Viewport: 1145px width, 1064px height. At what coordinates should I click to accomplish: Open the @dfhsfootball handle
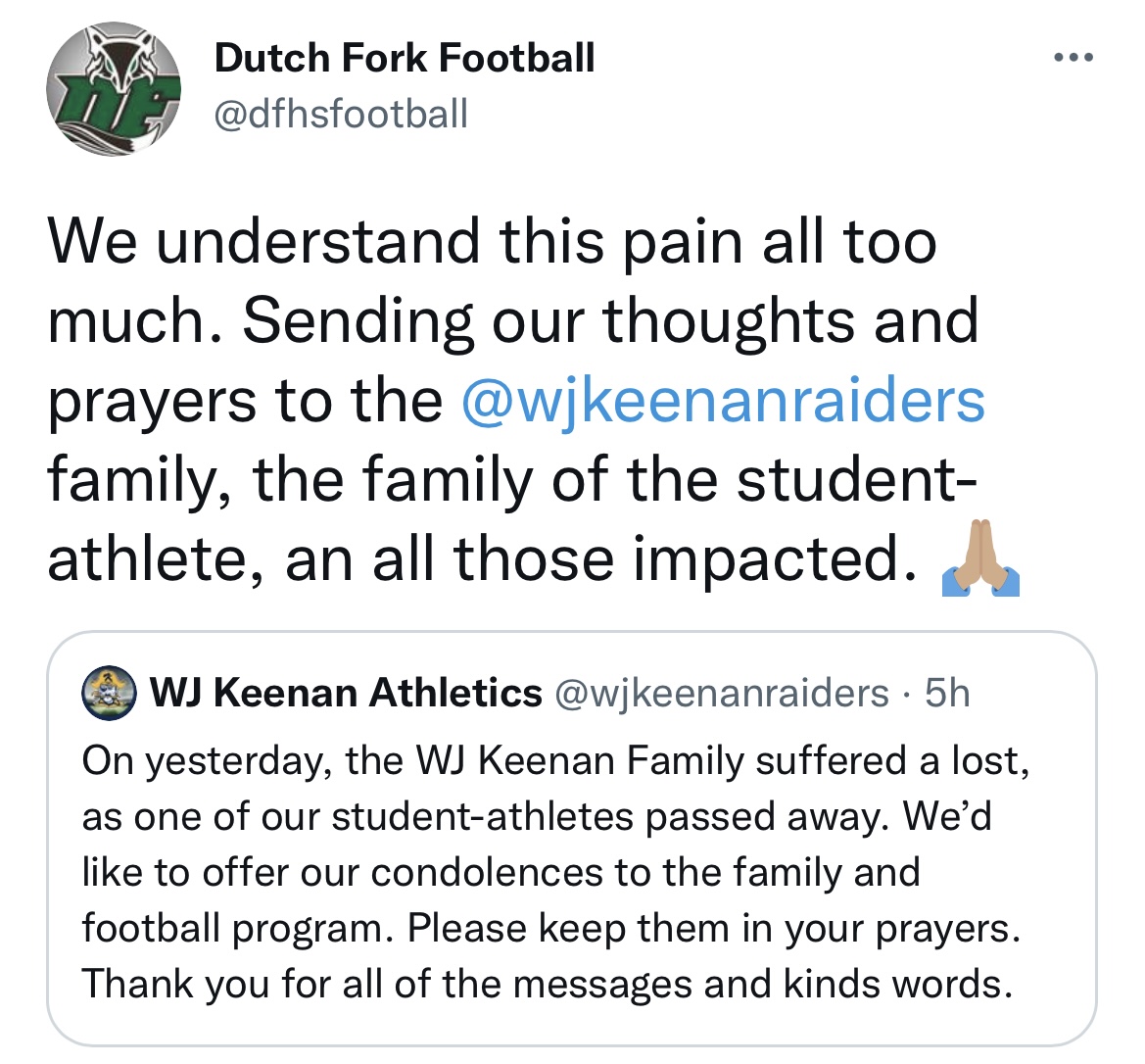click(x=341, y=114)
